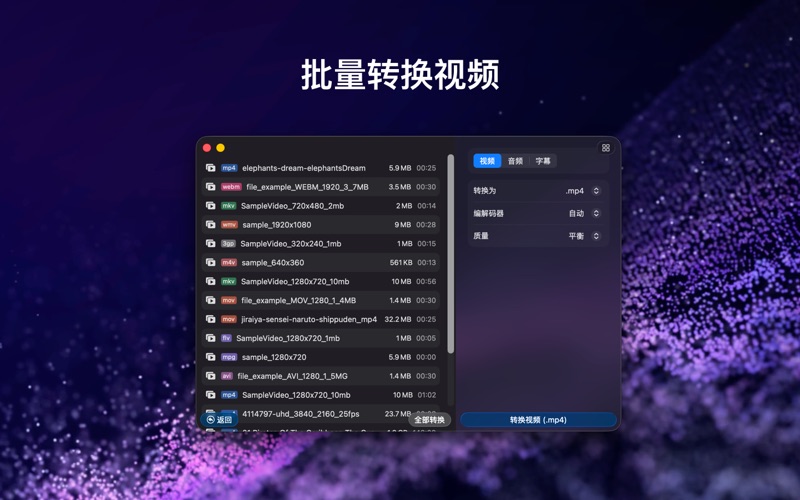Select the file_example_WEBM_1920_3_7MB file name
800x500 pixels.
(x=307, y=187)
